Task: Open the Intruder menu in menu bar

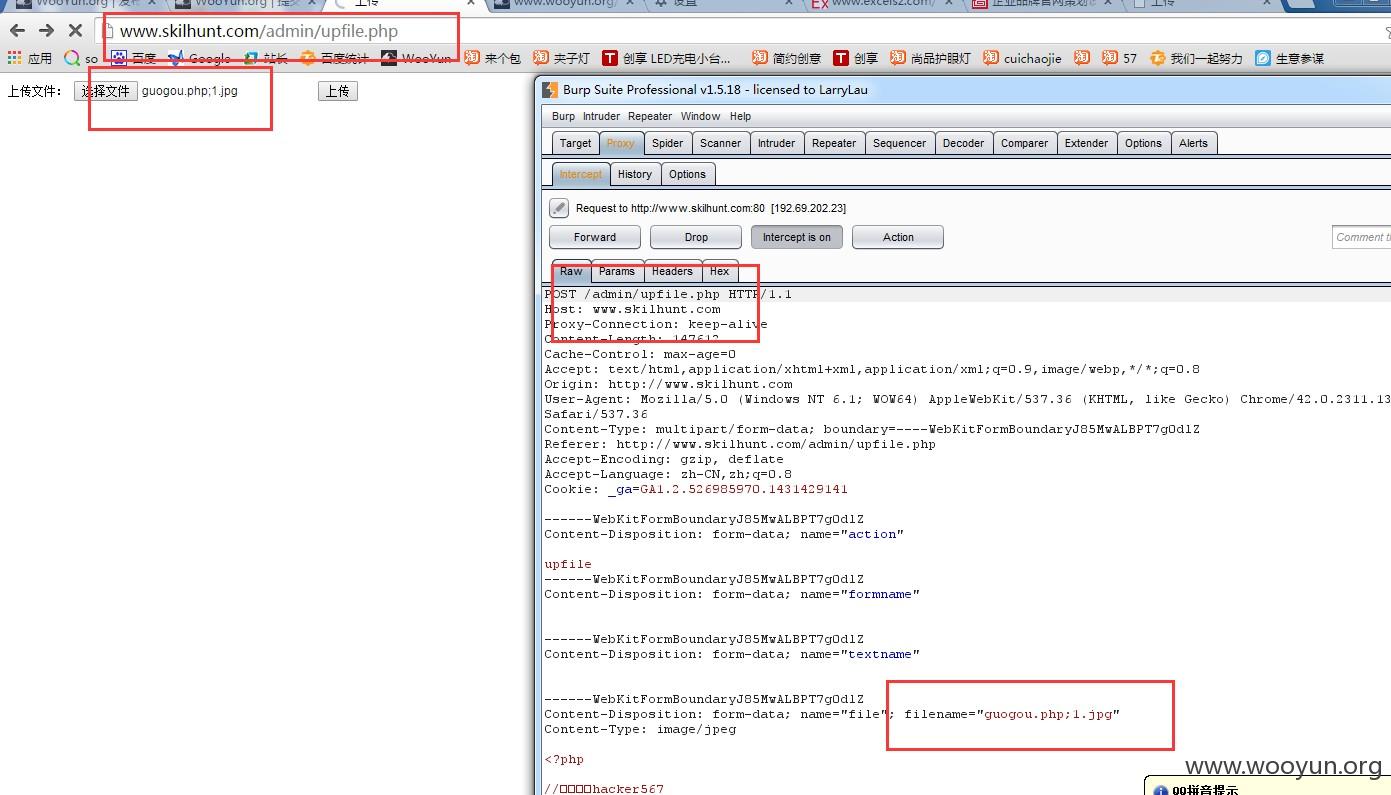Action: 601,116
